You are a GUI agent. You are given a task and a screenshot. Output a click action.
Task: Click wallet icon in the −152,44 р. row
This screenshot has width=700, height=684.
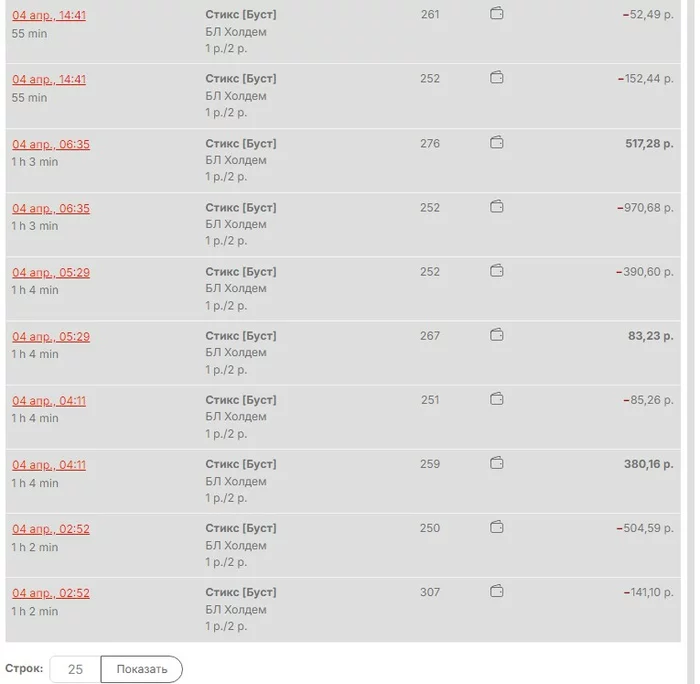pos(497,78)
